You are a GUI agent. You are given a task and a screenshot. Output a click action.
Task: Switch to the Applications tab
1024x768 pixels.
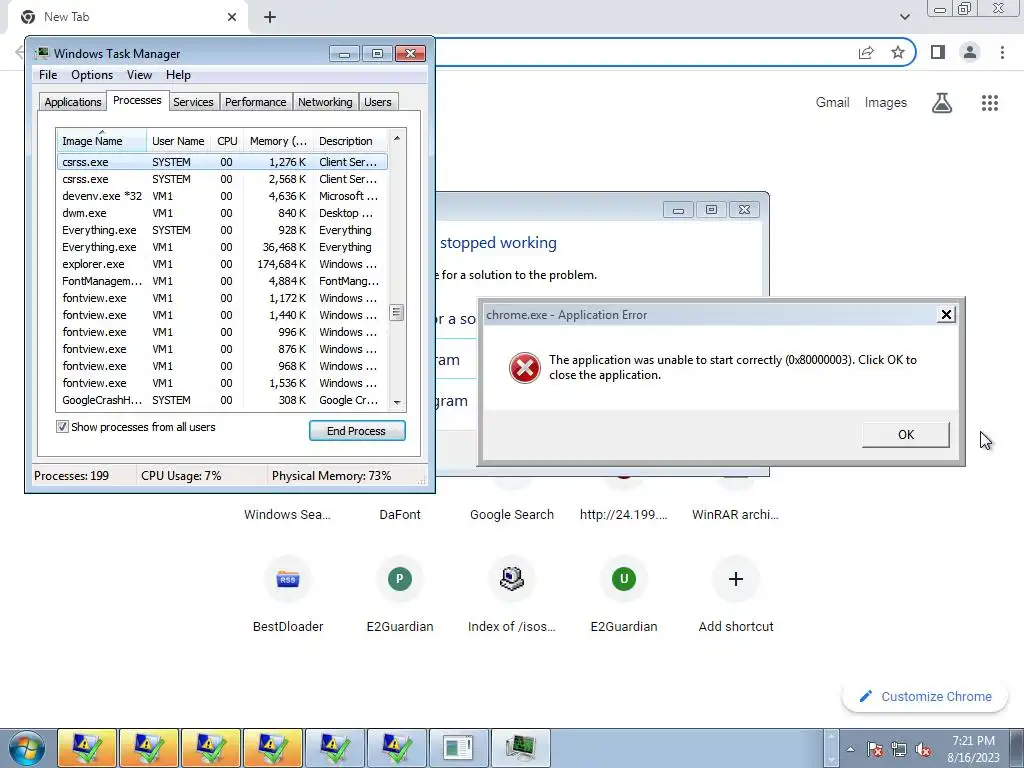click(72, 102)
